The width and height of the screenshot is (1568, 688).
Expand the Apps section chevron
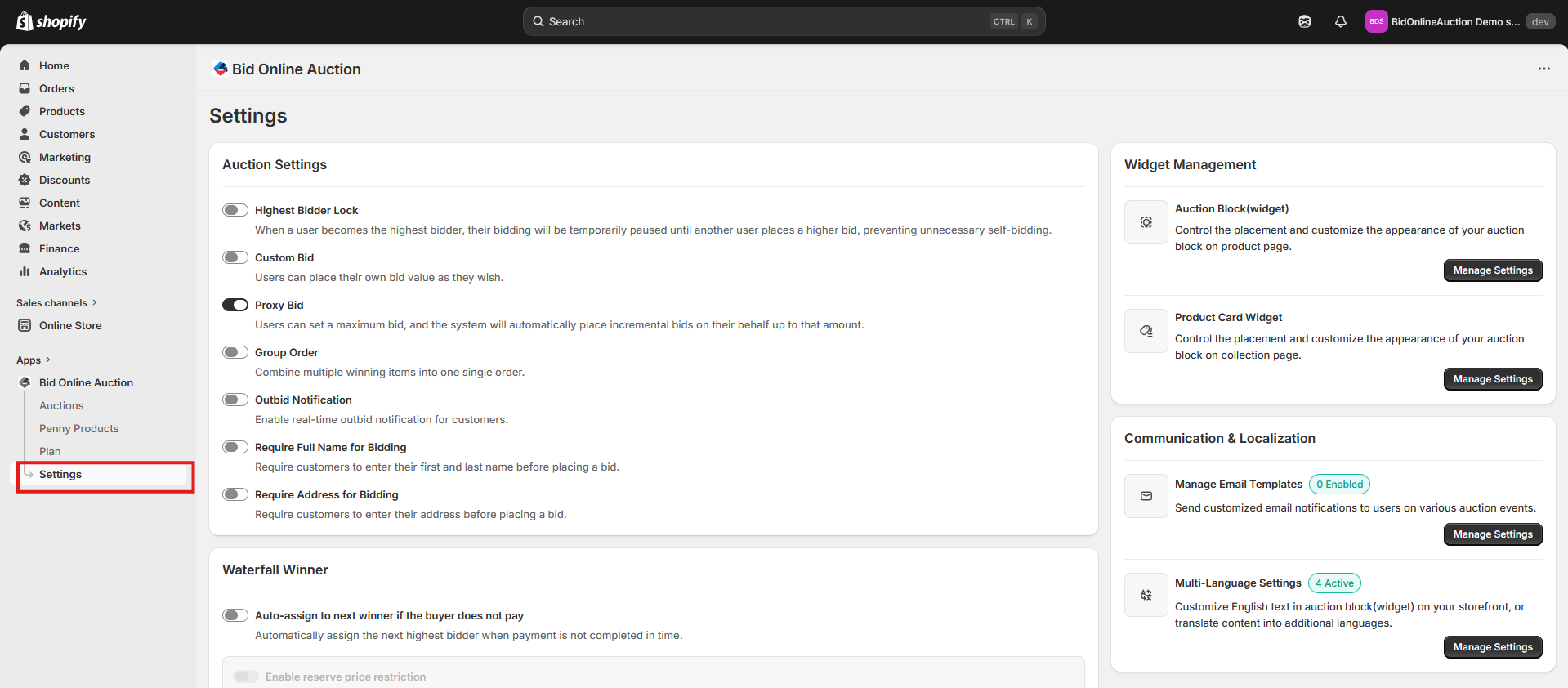(48, 360)
